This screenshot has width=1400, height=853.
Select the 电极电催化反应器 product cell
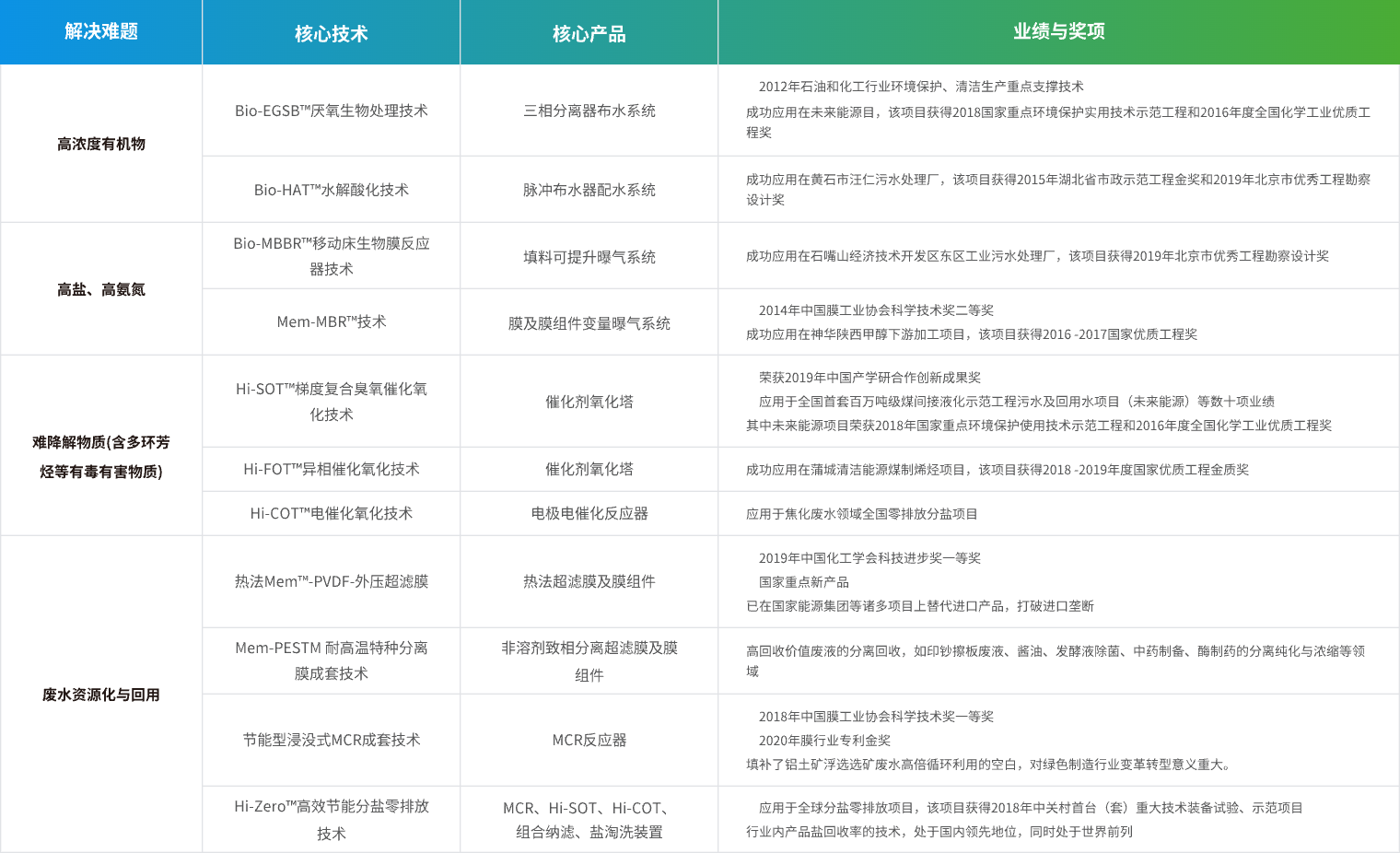tap(588, 513)
